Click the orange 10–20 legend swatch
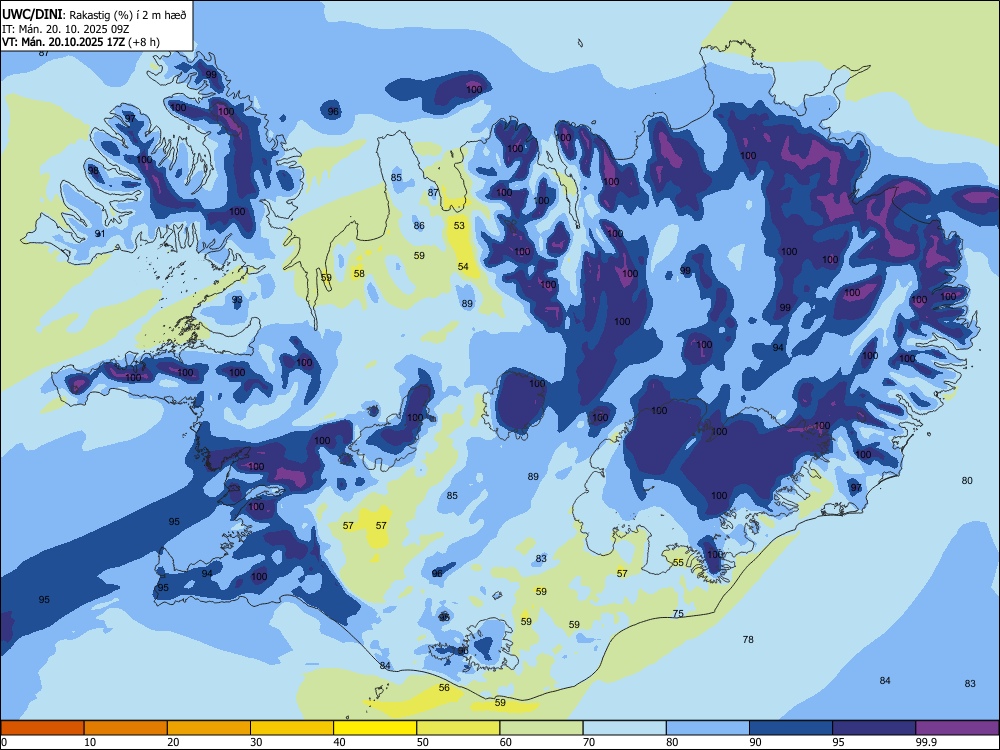This screenshot has height=750, width=1000. [126, 728]
